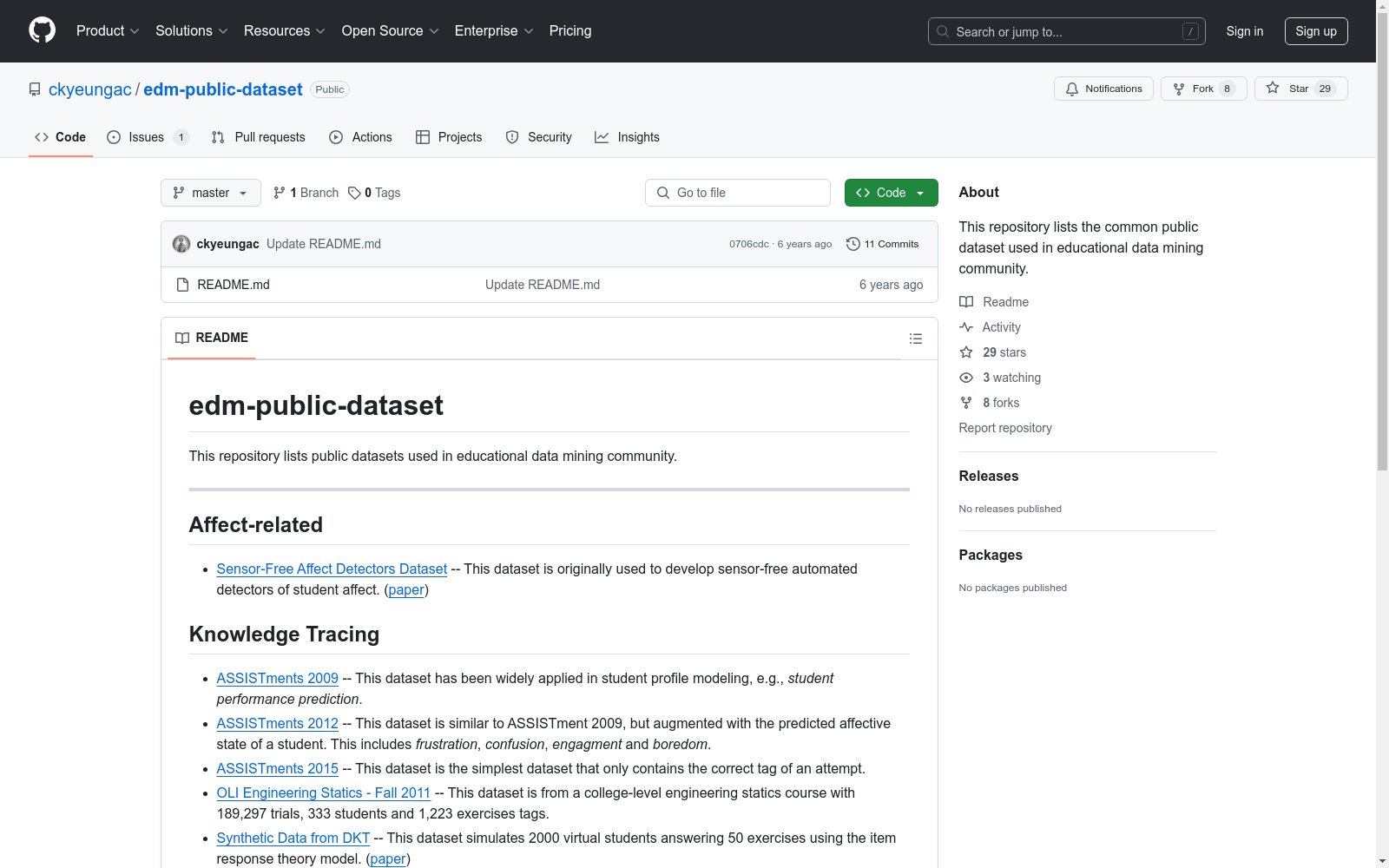Open the Open Source dropdown
1389x868 pixels.
click(x=391, y=31)
